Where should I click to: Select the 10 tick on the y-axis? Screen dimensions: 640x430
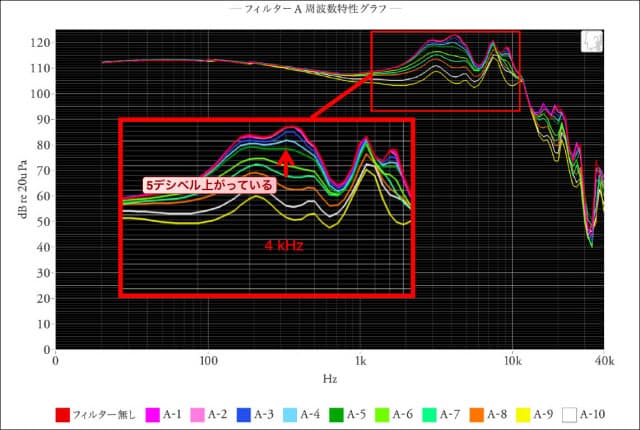pyautogui.click(x=43, y=324)
